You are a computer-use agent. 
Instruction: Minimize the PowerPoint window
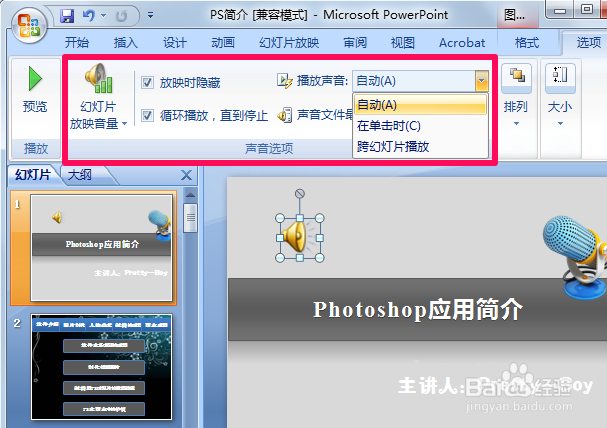click(559, 10)
